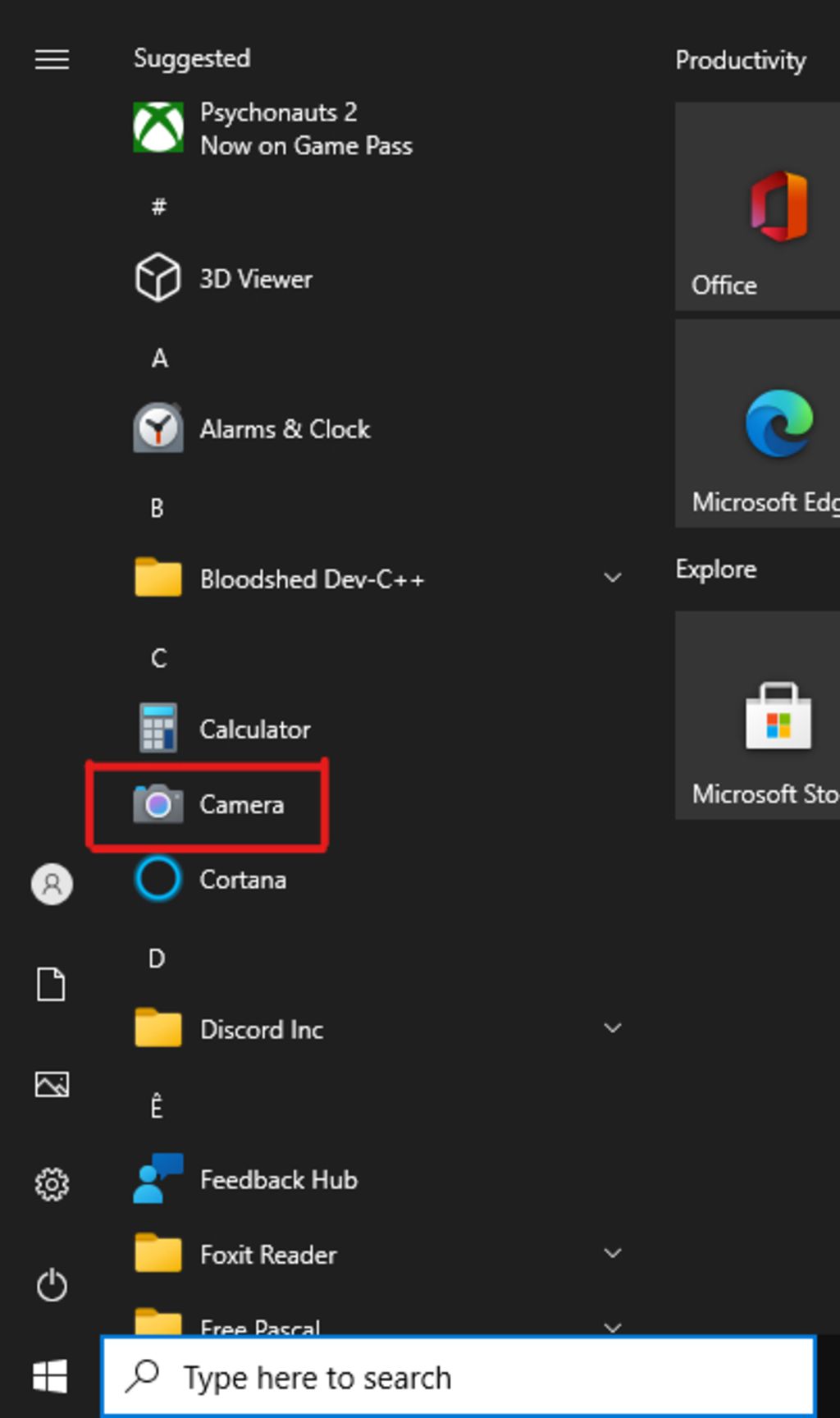Click the 'Explore' group heading
The height and width of the screenshot is (1418, 840).
coord(715,569)
